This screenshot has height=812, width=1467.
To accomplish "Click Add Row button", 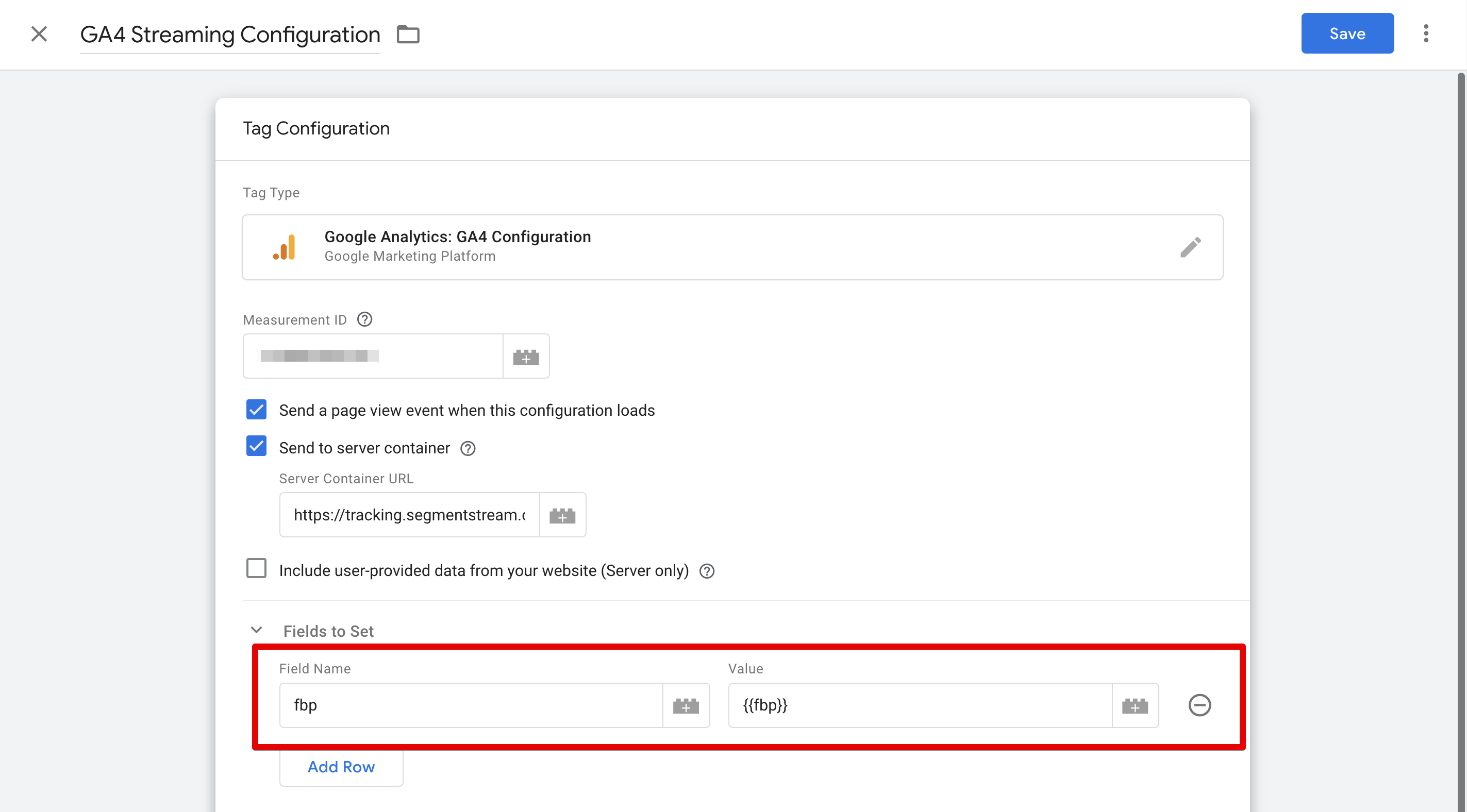I will tap(341, 767).
